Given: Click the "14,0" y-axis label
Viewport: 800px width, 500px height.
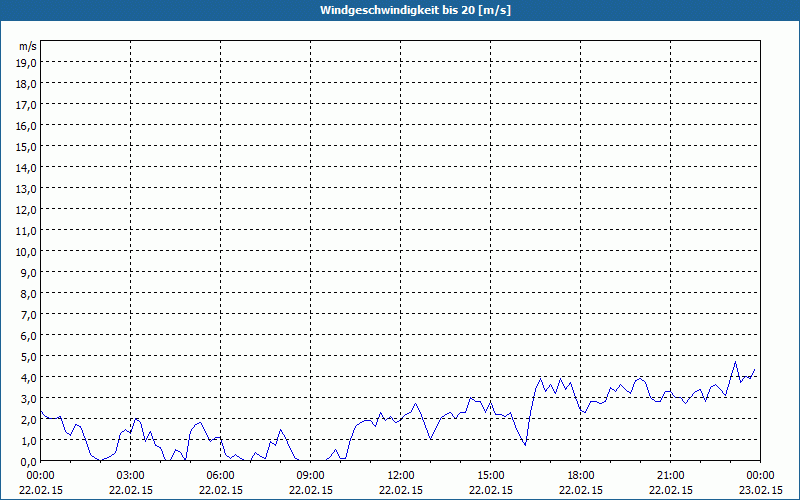Looking at the screenshot, I should point(27,167).
